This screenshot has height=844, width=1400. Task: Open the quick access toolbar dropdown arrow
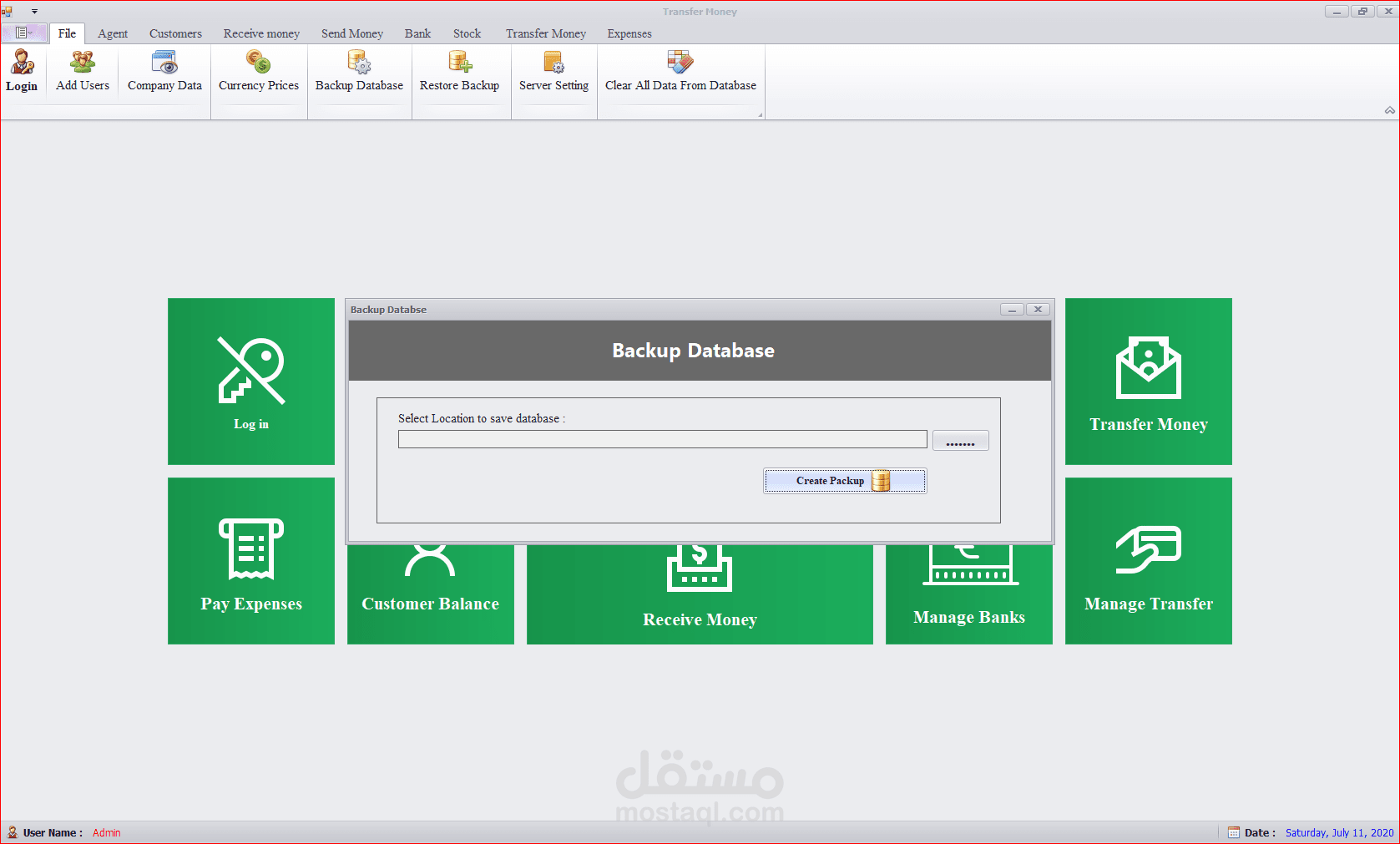point(34,12)
